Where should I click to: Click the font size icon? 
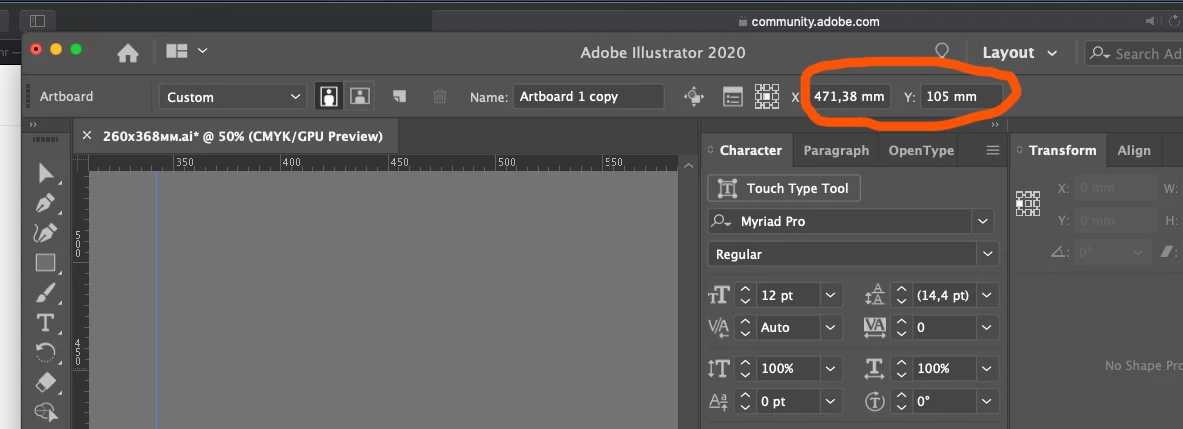coord(719,296)
